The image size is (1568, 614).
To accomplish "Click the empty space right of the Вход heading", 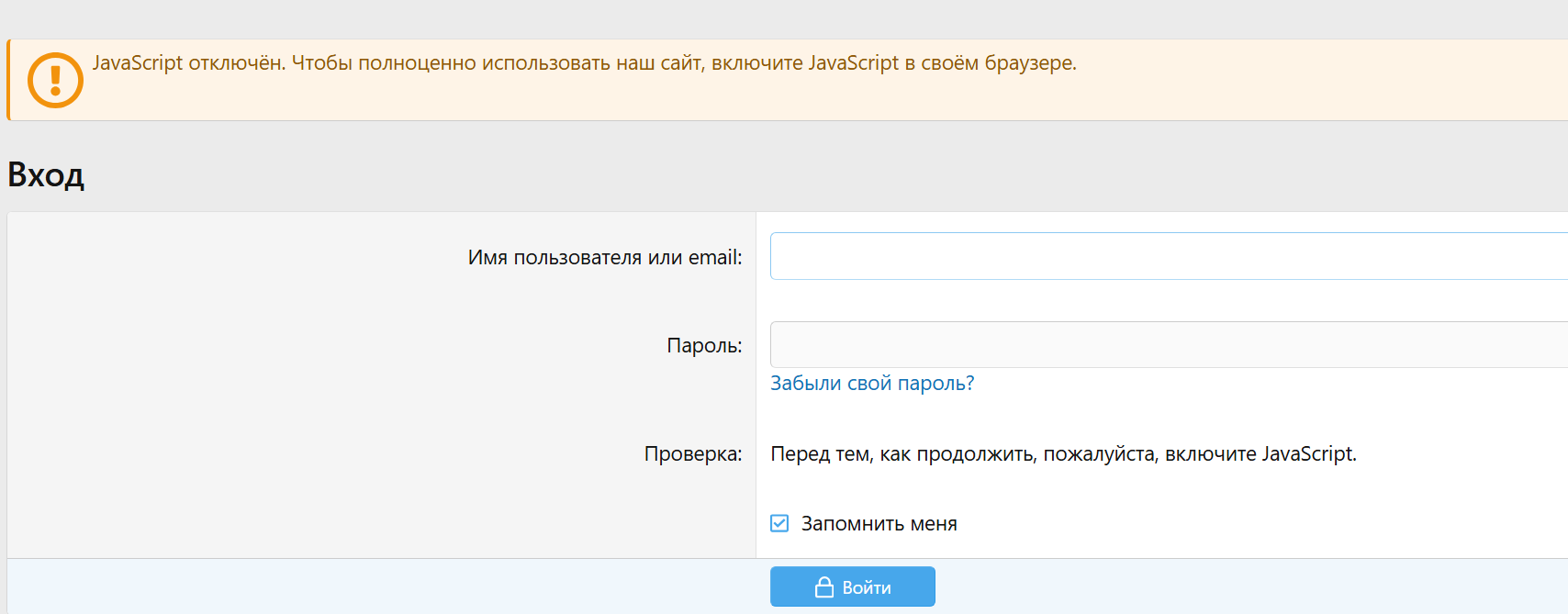I will pos(734,174).
